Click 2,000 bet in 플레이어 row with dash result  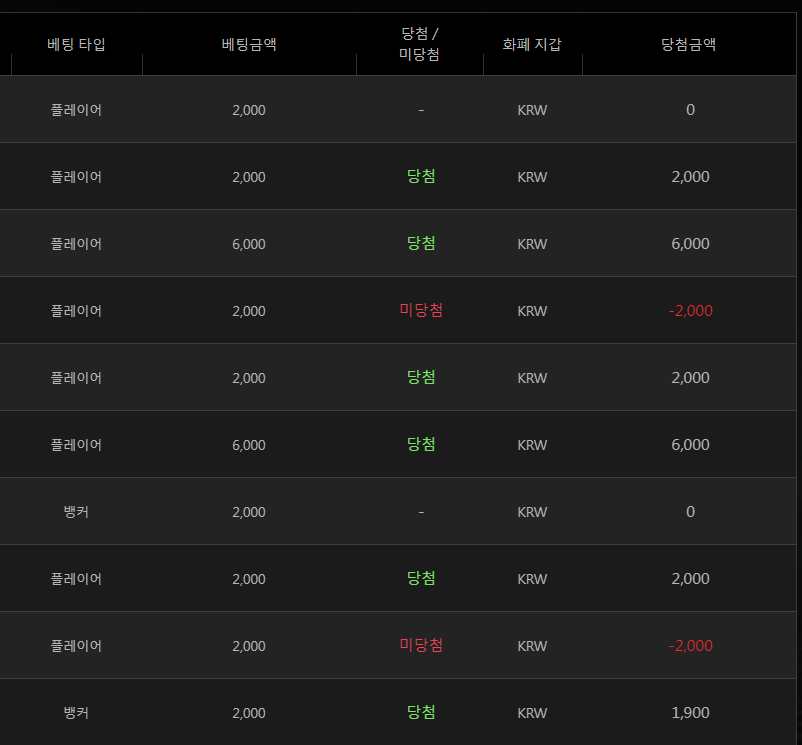(x=249, y=110)
